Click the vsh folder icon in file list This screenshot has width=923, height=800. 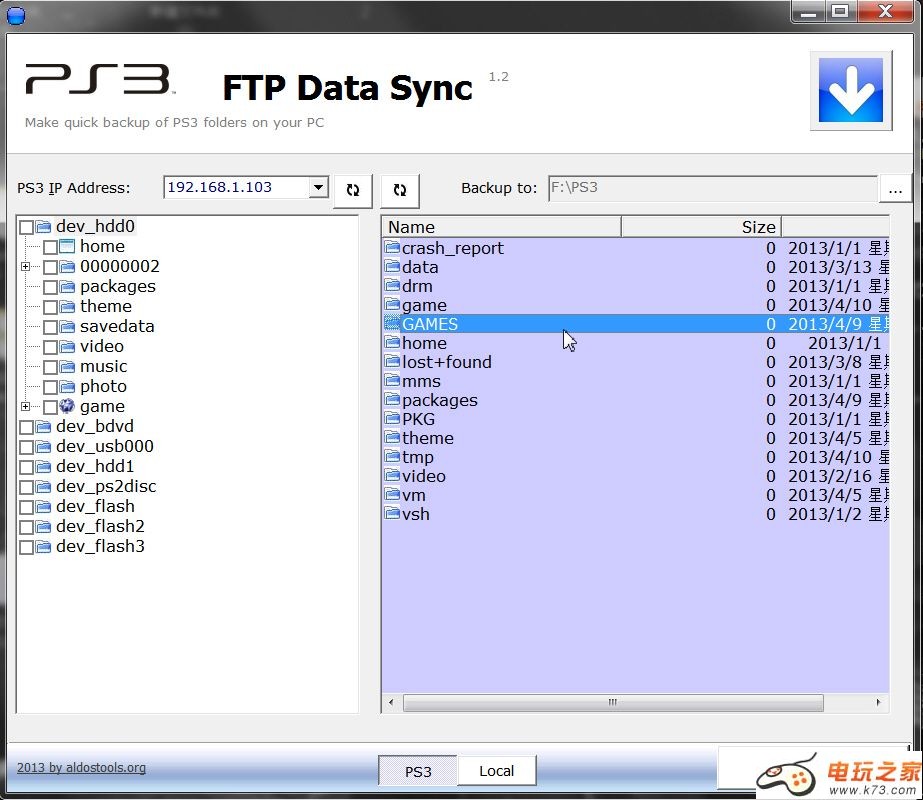pyautogui.click(x=393, y=514)
